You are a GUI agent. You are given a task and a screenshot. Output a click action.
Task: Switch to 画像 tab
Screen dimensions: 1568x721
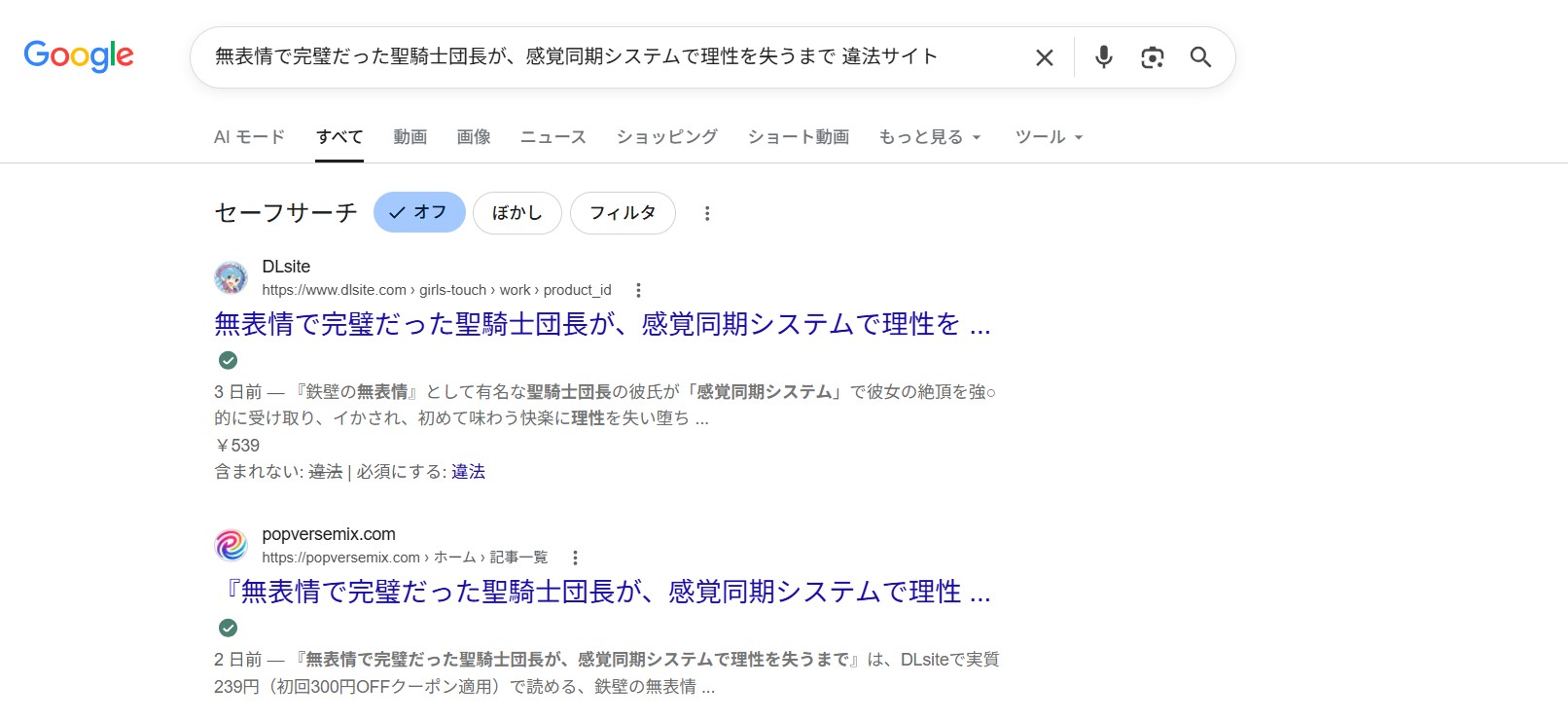pos(474,137)
